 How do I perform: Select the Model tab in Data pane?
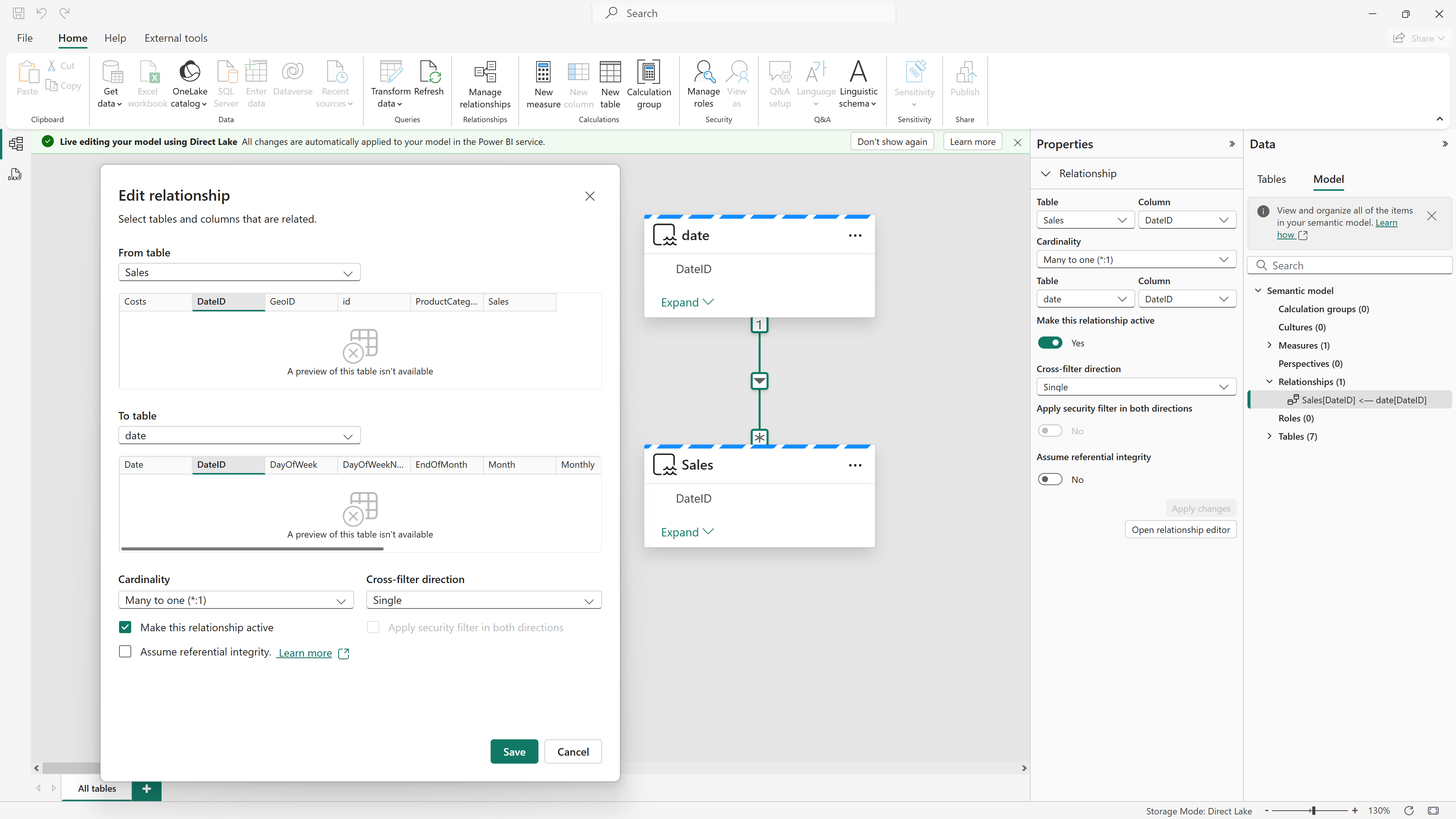[1328, 179]
